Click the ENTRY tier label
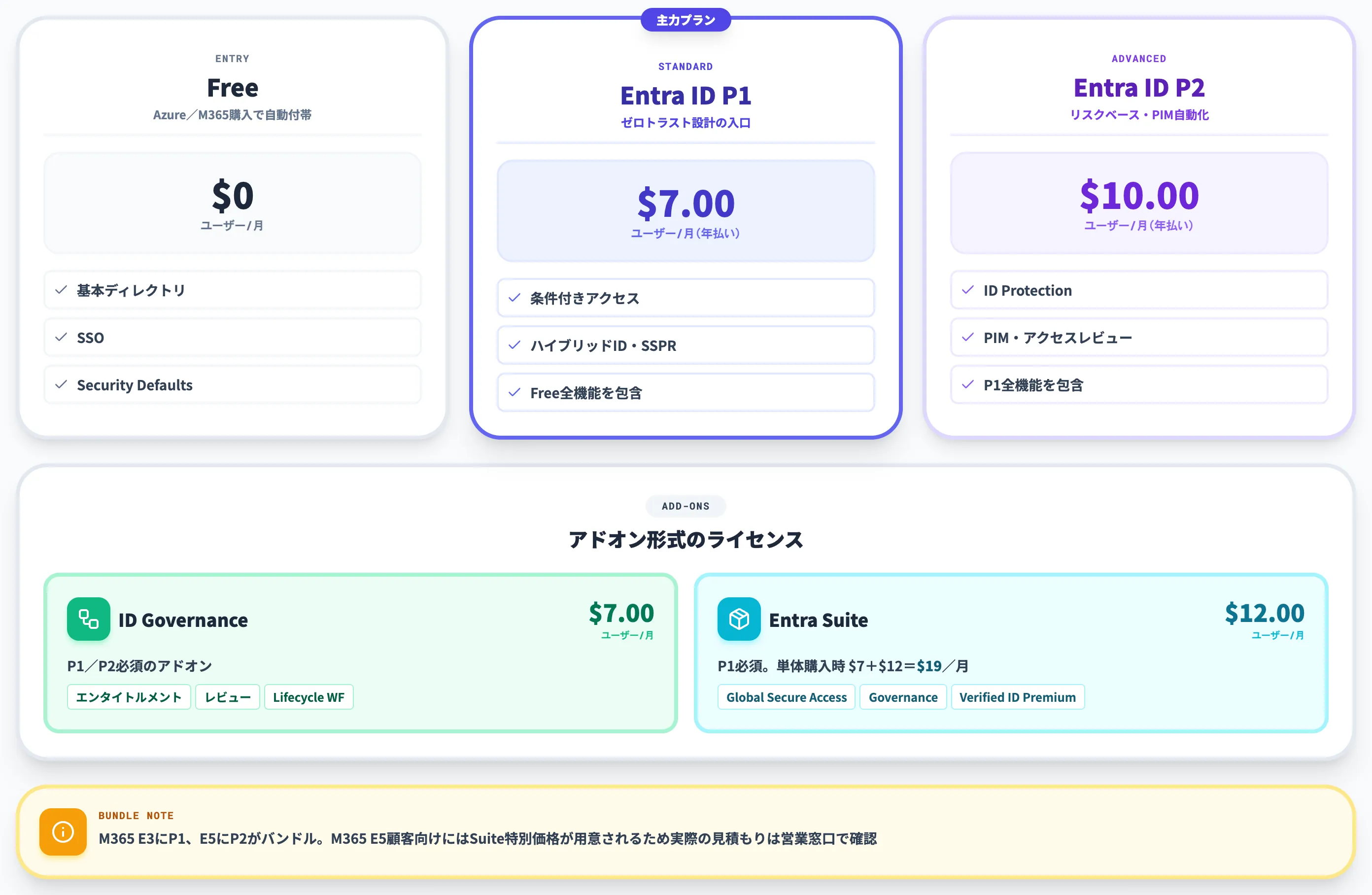The width and height of the screenshot is (1372, 895). [x=232, y=59]
